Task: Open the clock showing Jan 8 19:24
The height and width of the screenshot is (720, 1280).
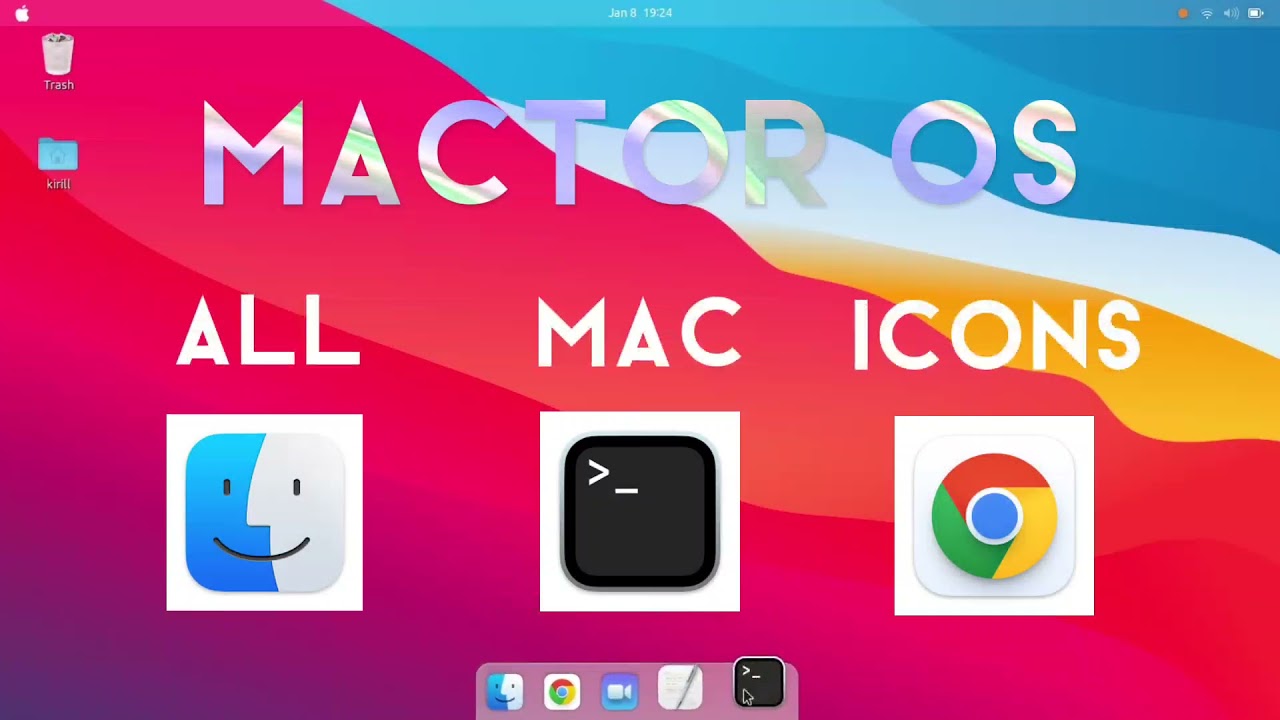Action: (640, 13)
